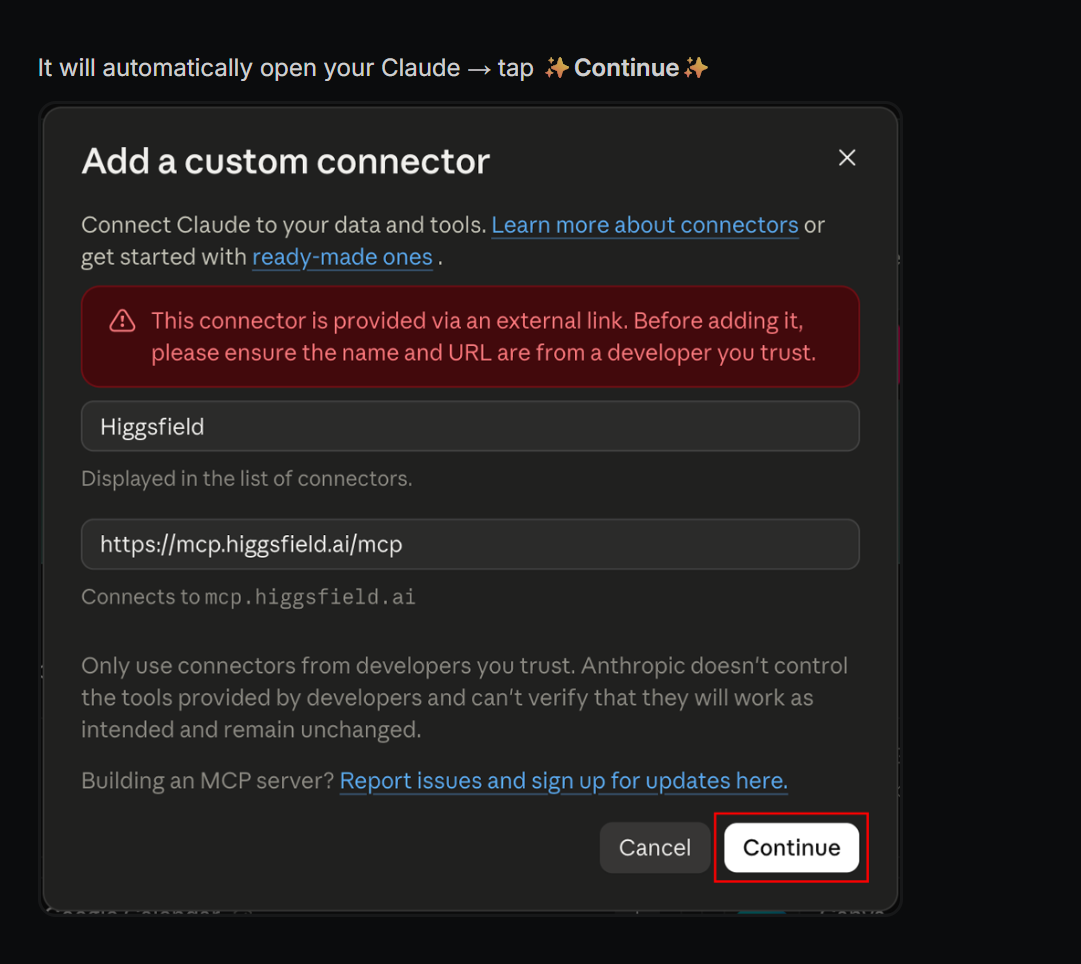Open Report issues and sign up link

563,781
